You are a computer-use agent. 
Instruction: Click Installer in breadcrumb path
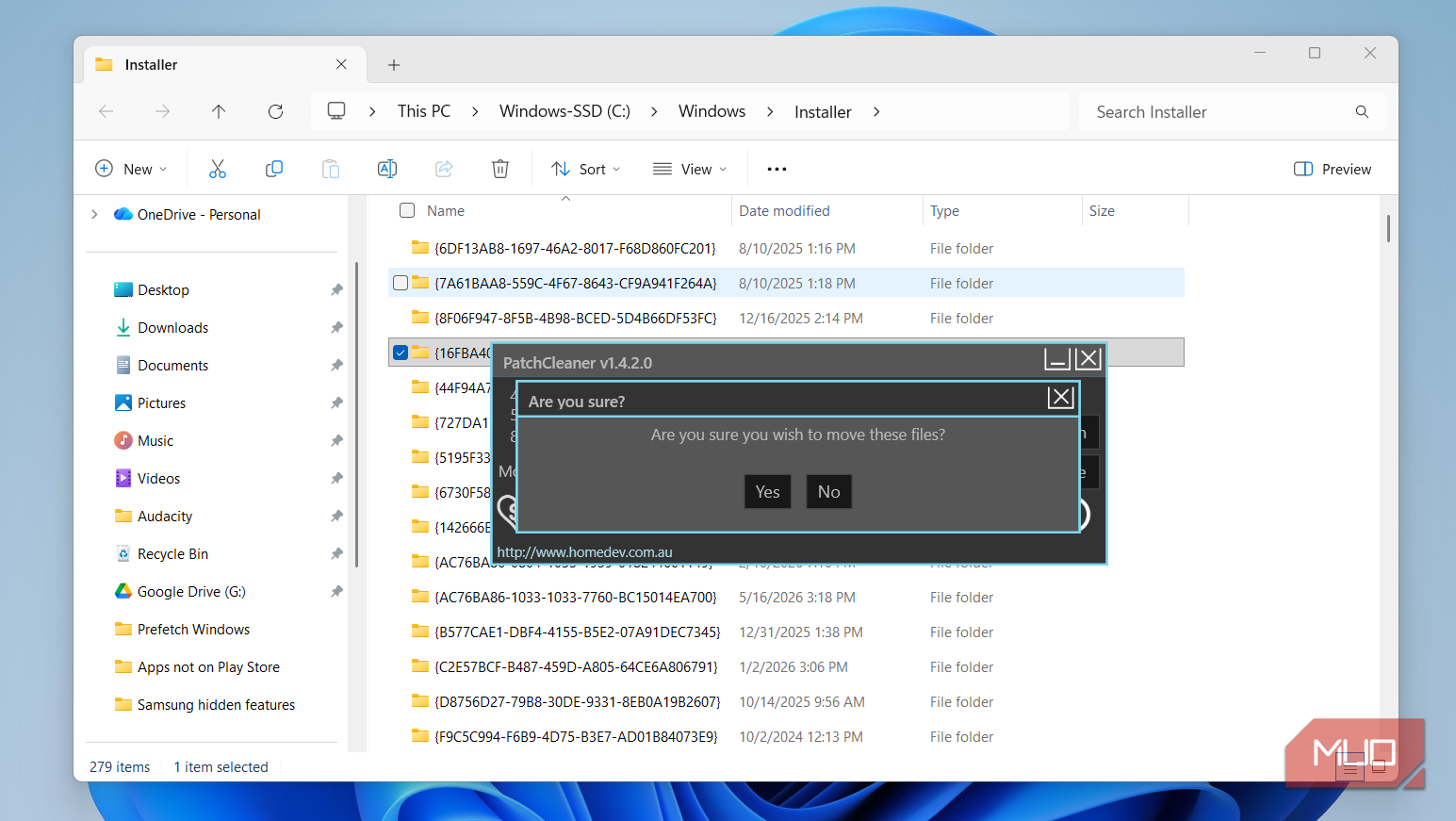(823, 111)
